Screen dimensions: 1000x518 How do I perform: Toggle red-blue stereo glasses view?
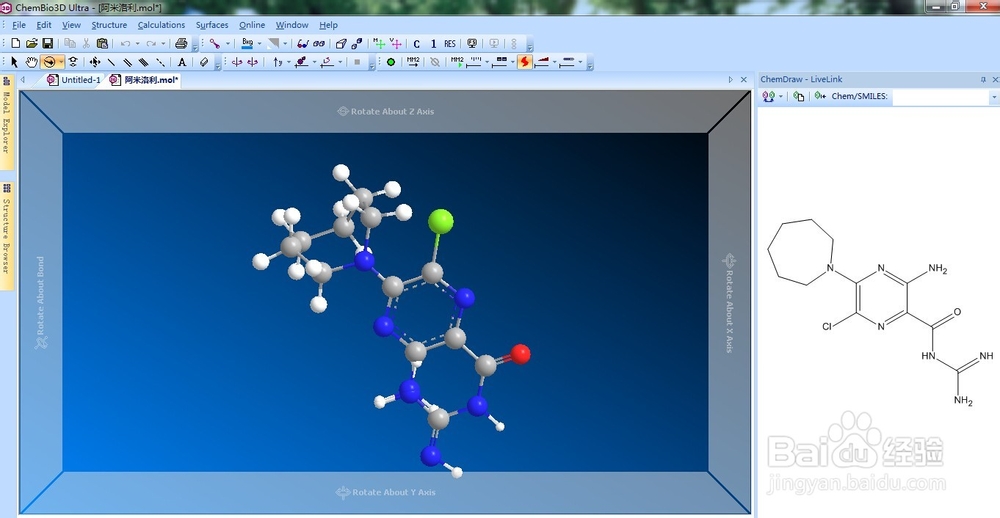303,43
